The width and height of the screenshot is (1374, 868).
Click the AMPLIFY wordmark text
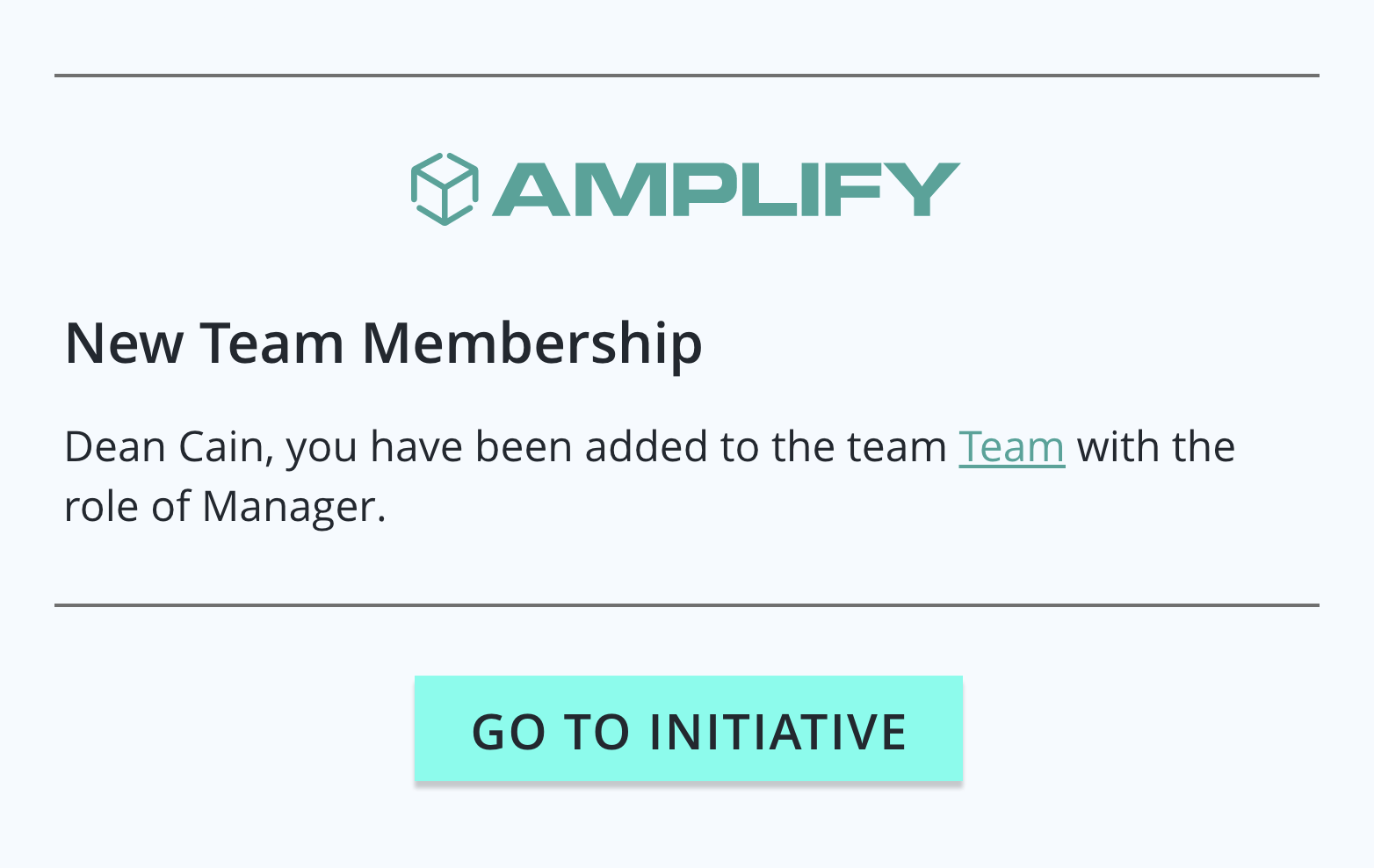click(727, 190)
